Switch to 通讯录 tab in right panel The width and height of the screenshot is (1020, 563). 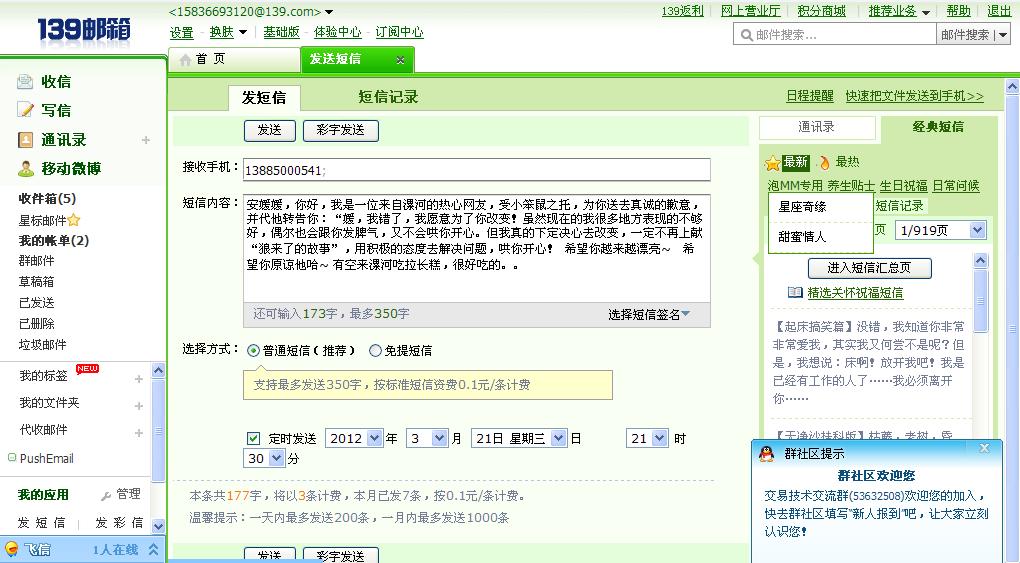coord(817,127)
